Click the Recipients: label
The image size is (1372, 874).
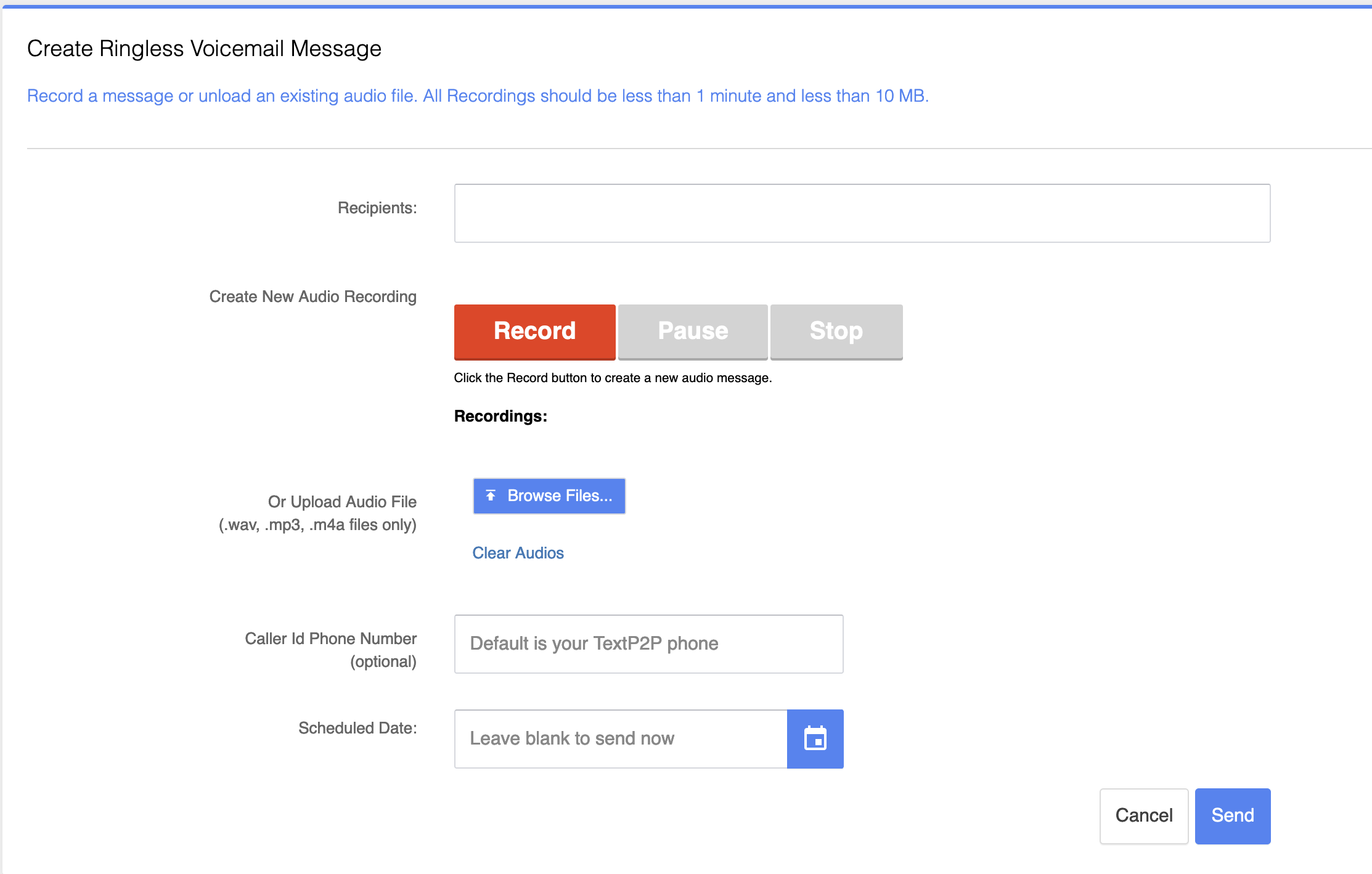(377, 208)
